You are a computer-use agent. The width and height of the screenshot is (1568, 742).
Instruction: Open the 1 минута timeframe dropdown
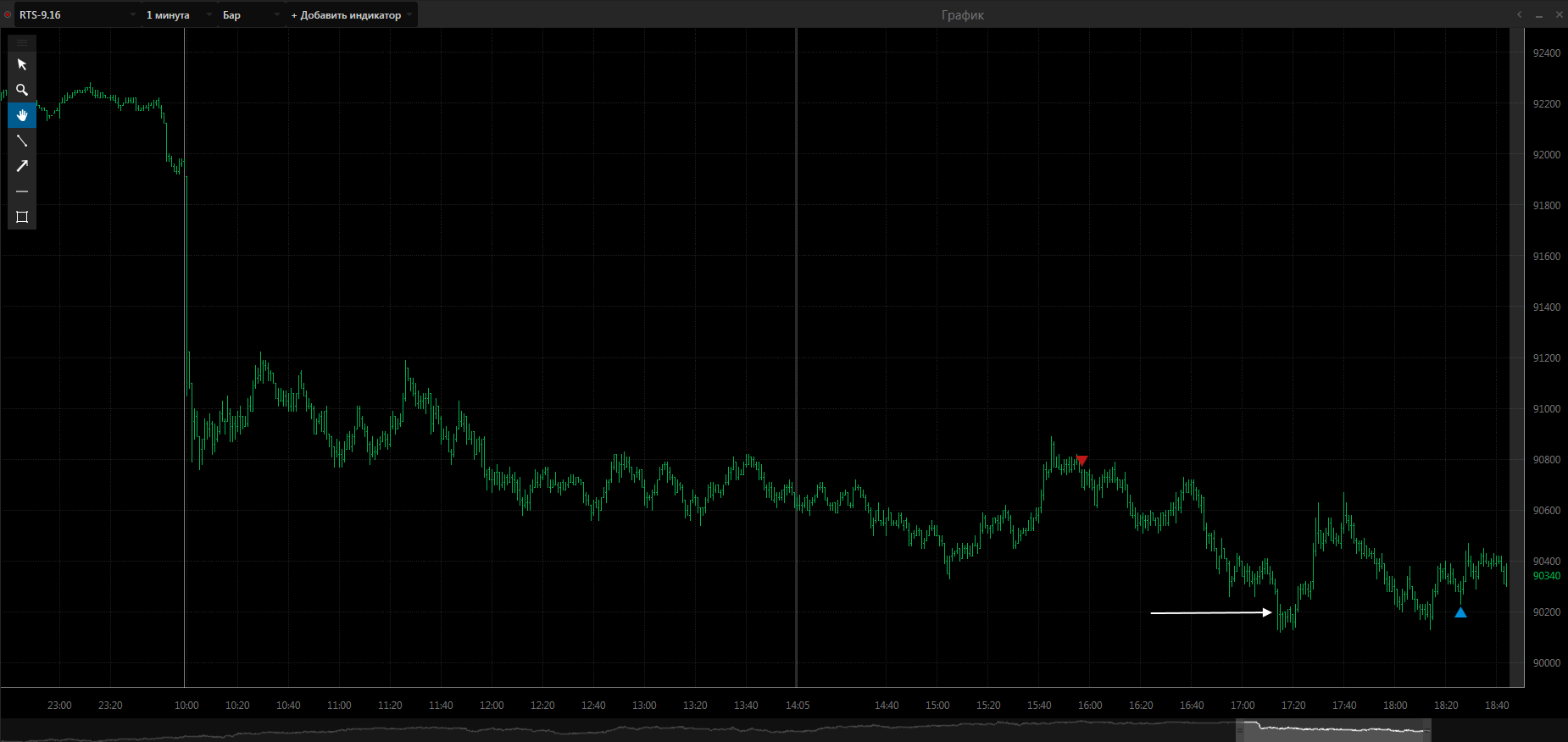click(x=179, y=15)
